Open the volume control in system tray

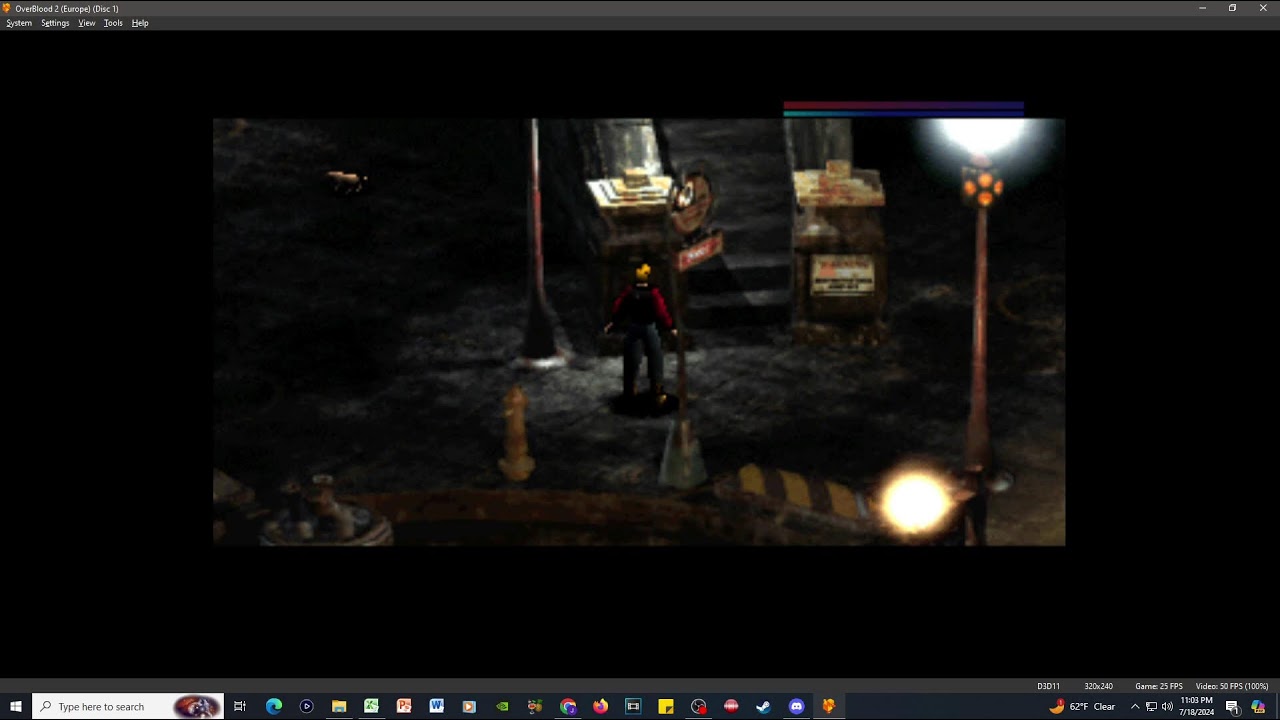[x=1167, y=706]
